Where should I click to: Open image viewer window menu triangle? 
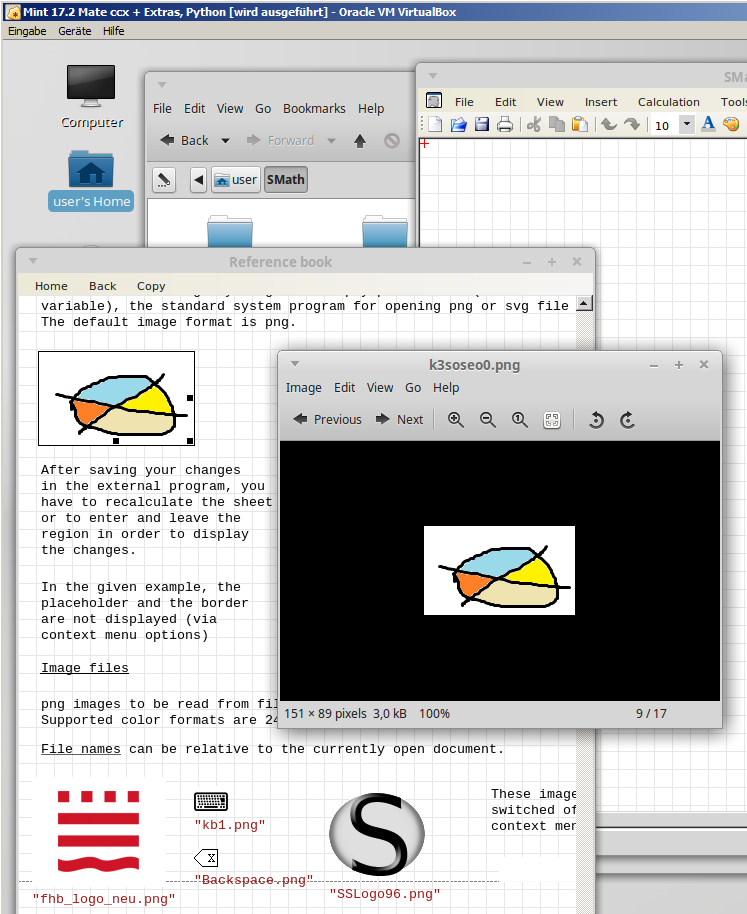[x=296, y=365]
